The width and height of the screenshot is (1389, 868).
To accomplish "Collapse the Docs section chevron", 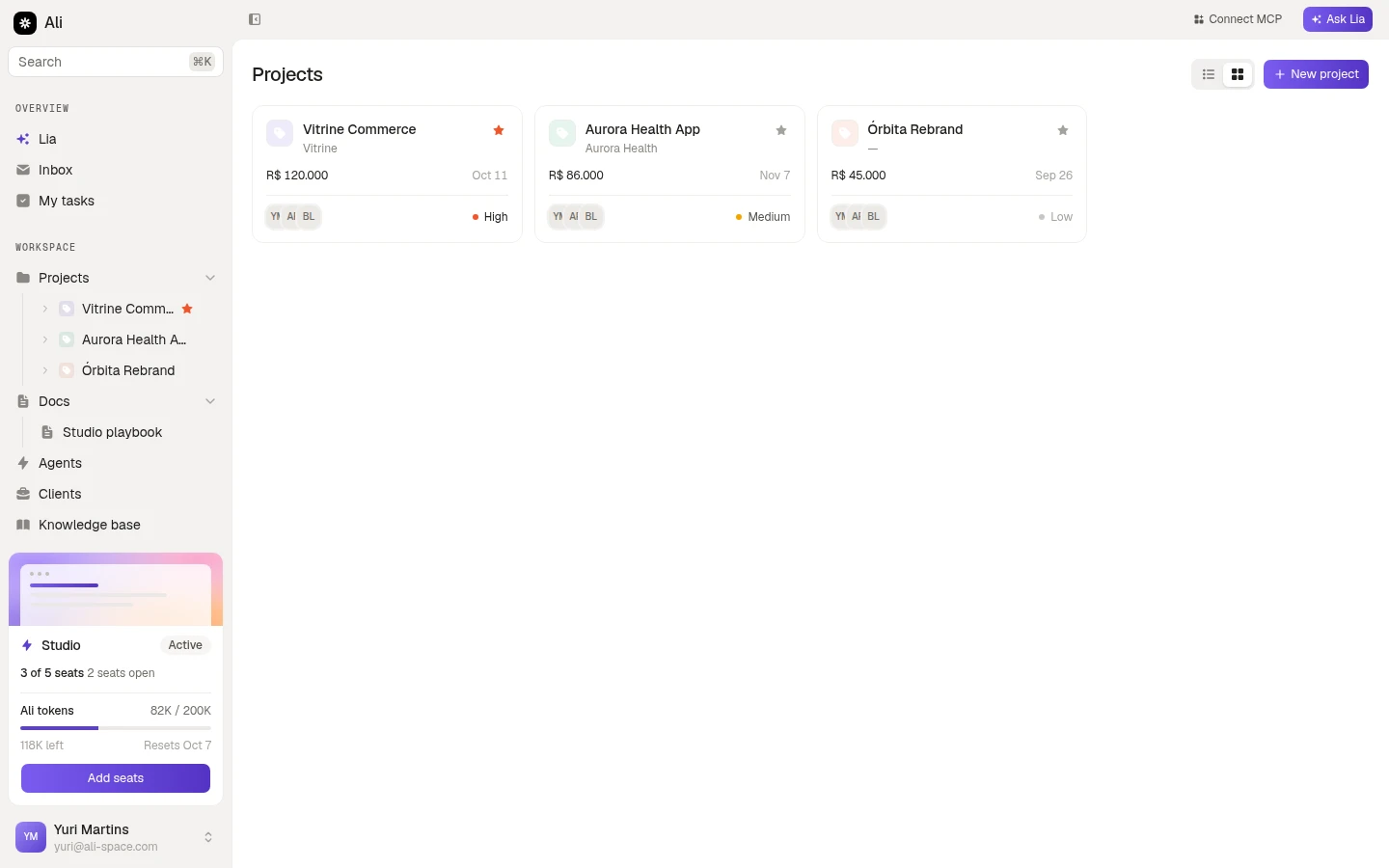I will (x=210, y=401).
